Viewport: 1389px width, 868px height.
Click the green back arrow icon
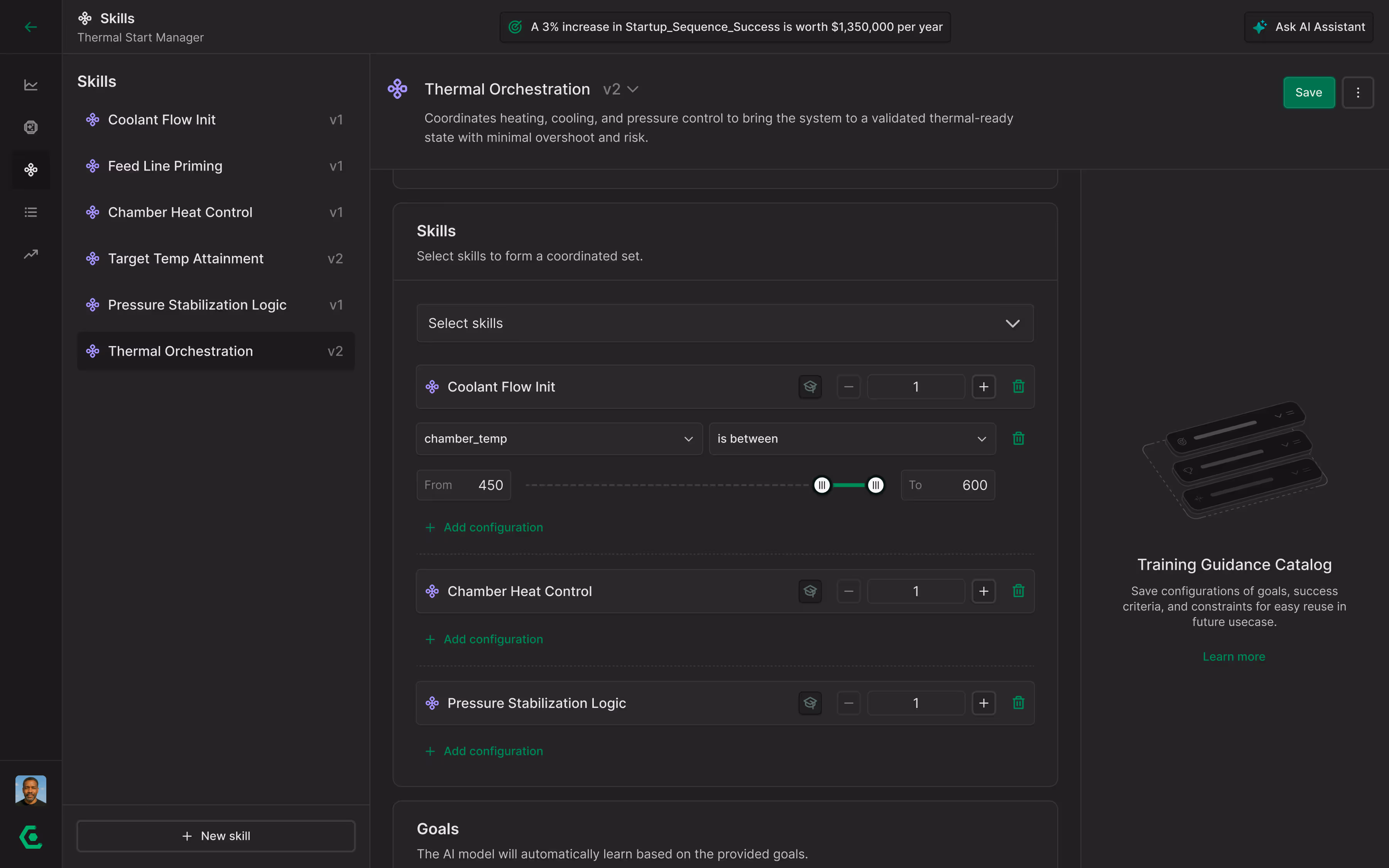[31, 27]
